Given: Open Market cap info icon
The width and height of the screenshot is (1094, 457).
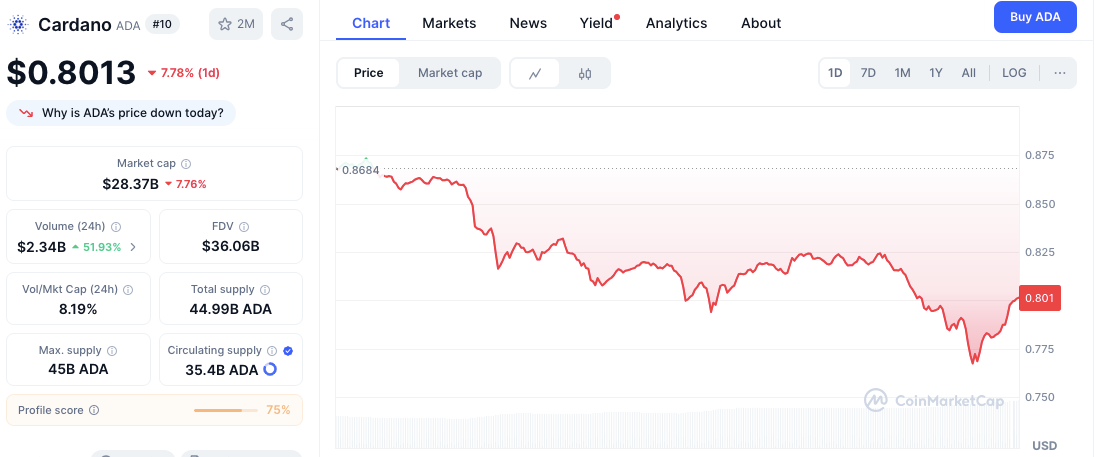Looking at the screenshot, I should 186,164.
